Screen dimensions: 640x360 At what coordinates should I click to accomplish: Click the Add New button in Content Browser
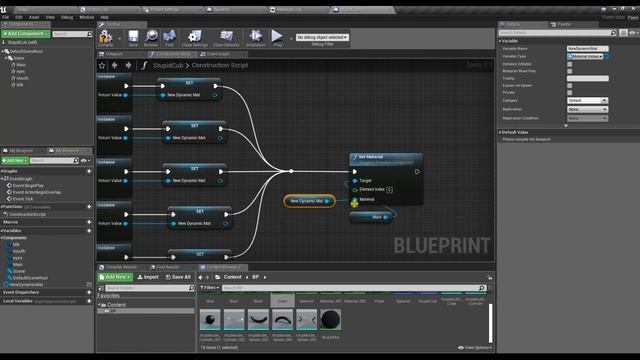115,277
